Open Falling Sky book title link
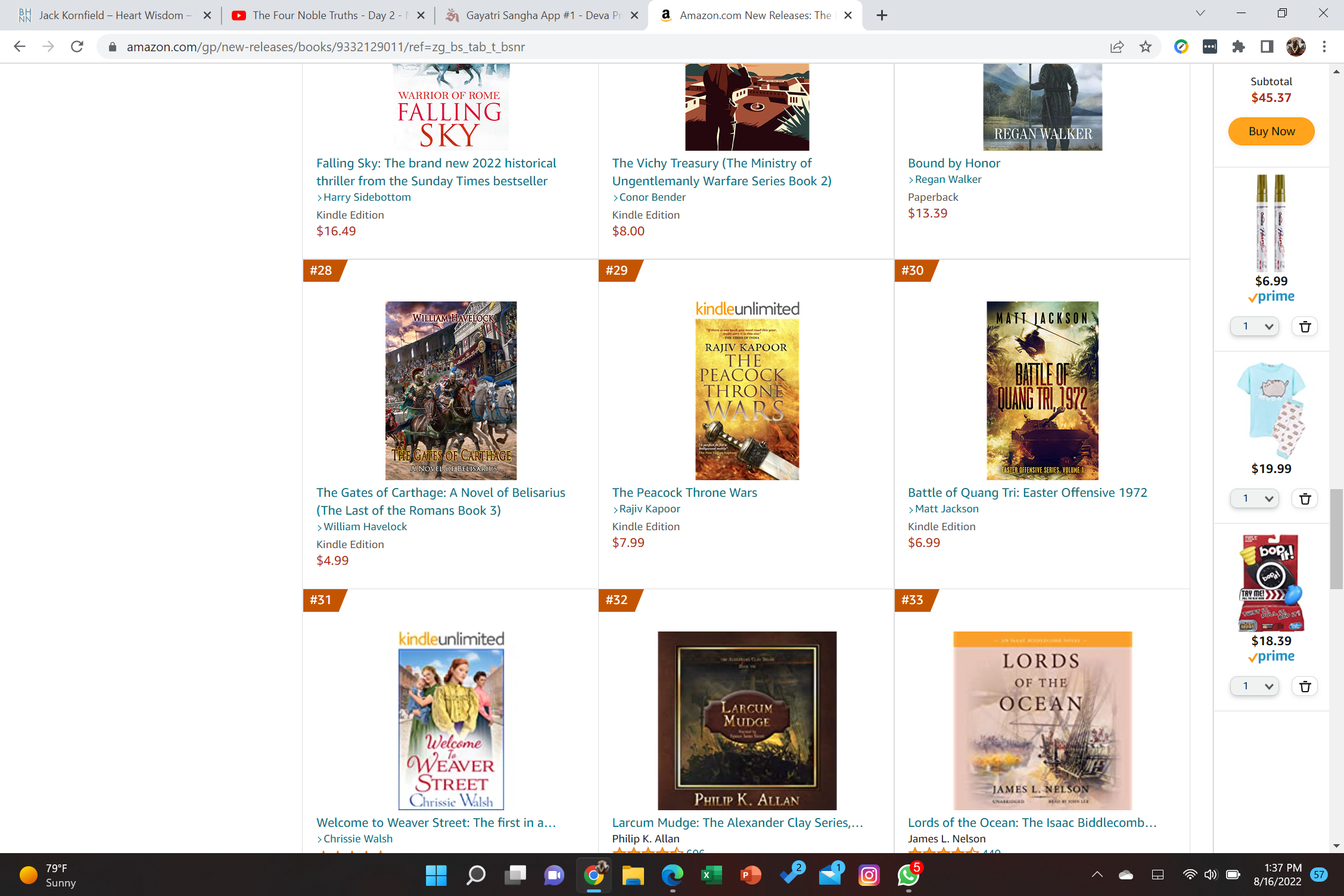 436,172
